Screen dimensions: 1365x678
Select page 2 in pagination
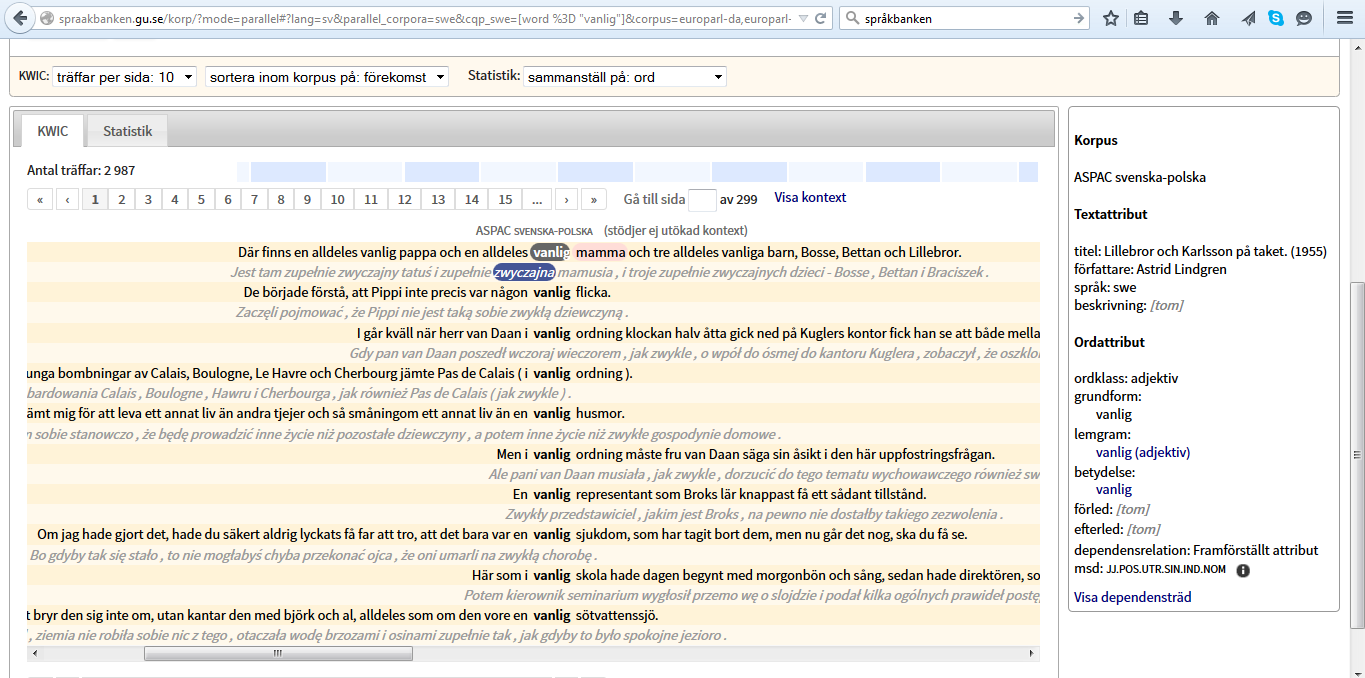click(x=122, y=199)
